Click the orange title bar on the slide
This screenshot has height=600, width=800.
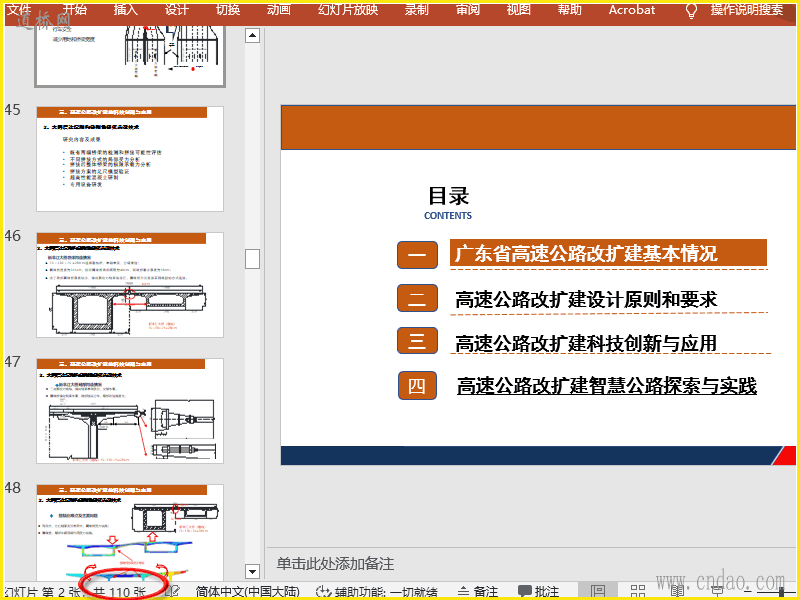point(538,128)
